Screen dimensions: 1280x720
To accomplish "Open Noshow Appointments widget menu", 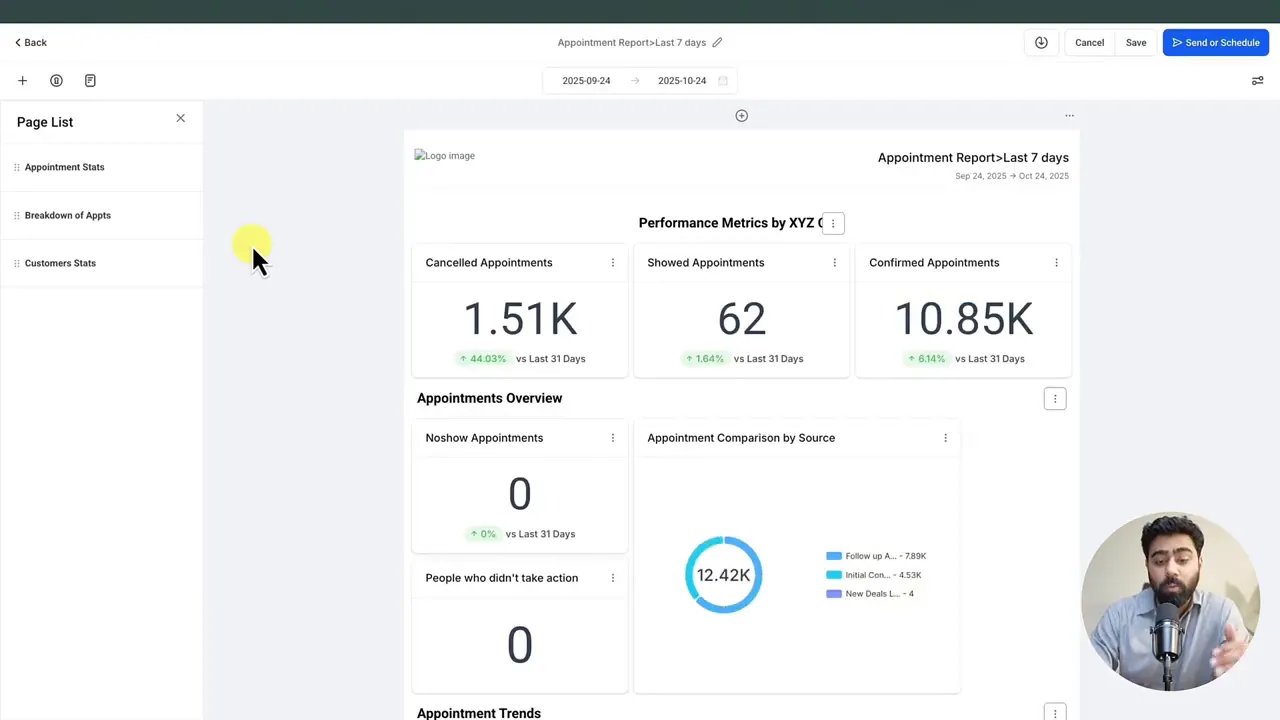I will (613, 438).
